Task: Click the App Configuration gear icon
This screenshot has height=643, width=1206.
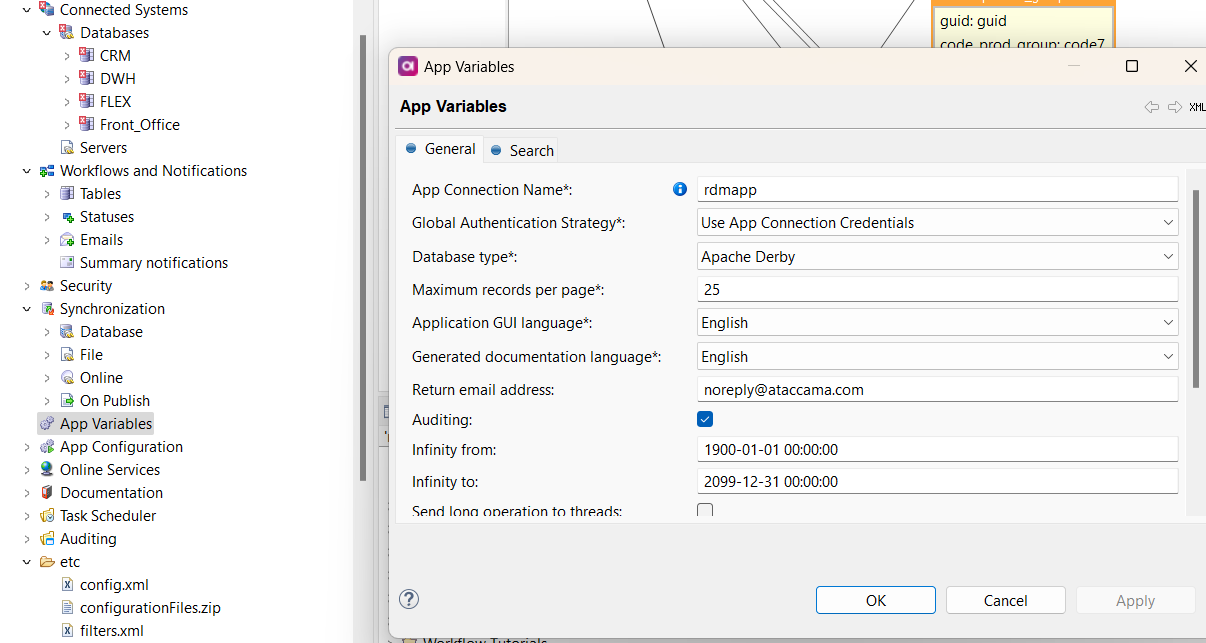Action: (47, 447)
